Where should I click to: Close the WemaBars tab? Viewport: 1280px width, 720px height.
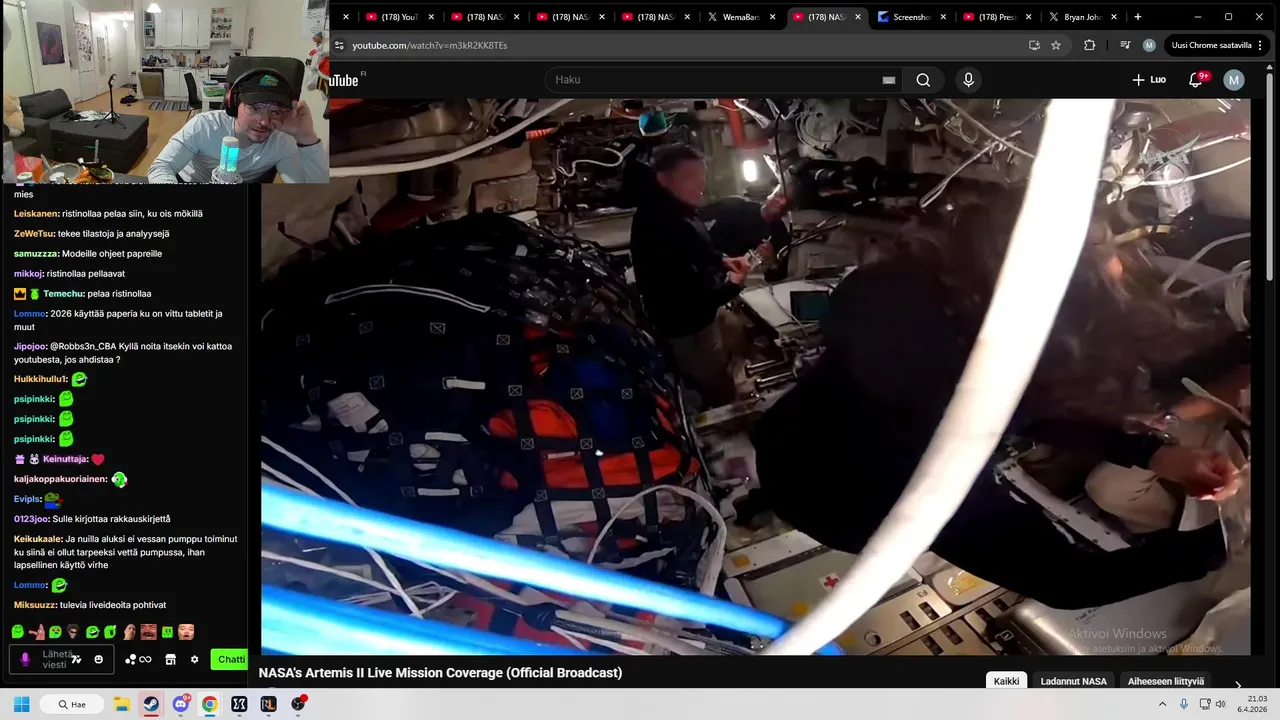tap(772, 17)
